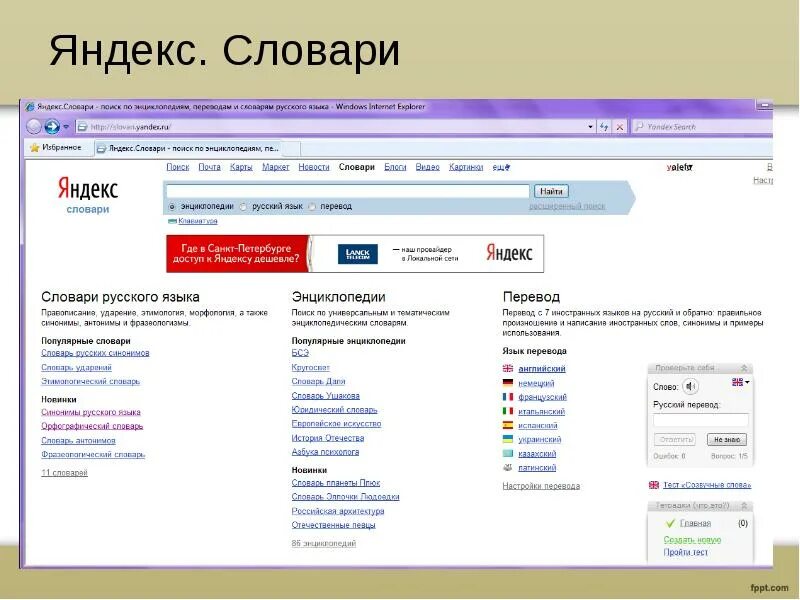Open Словарь ударений link

77,367
